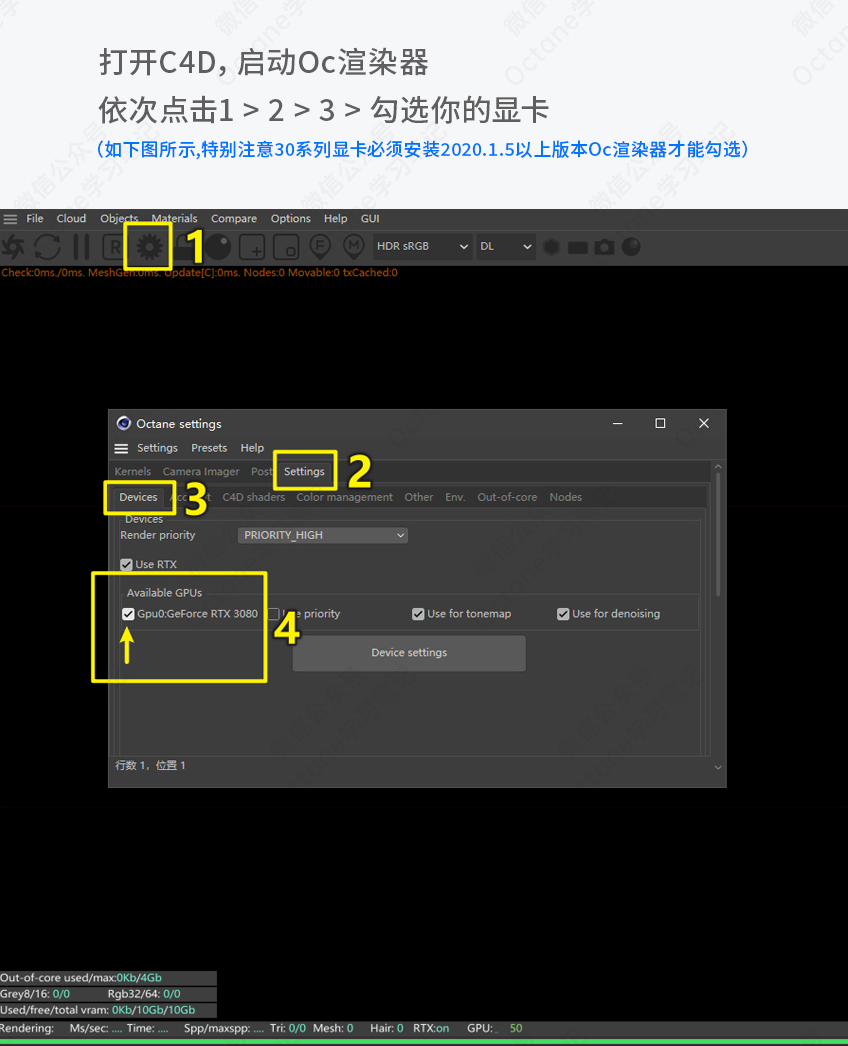Click the focus picker F pin icon
Viewport: 848px width, 1046px height.
320,246
